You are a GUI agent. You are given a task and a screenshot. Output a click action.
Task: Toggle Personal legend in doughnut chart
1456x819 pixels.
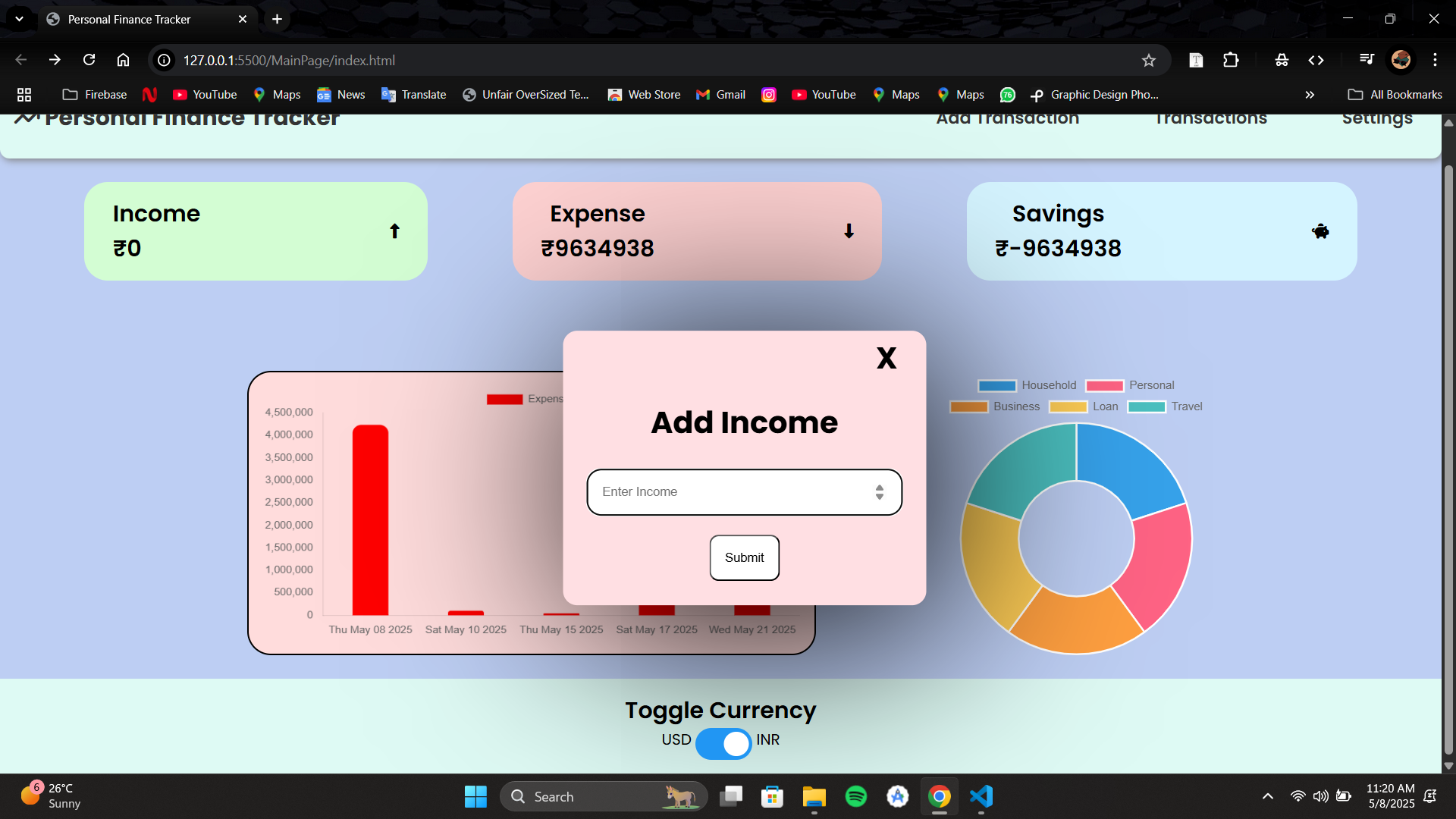(1130, 385)
